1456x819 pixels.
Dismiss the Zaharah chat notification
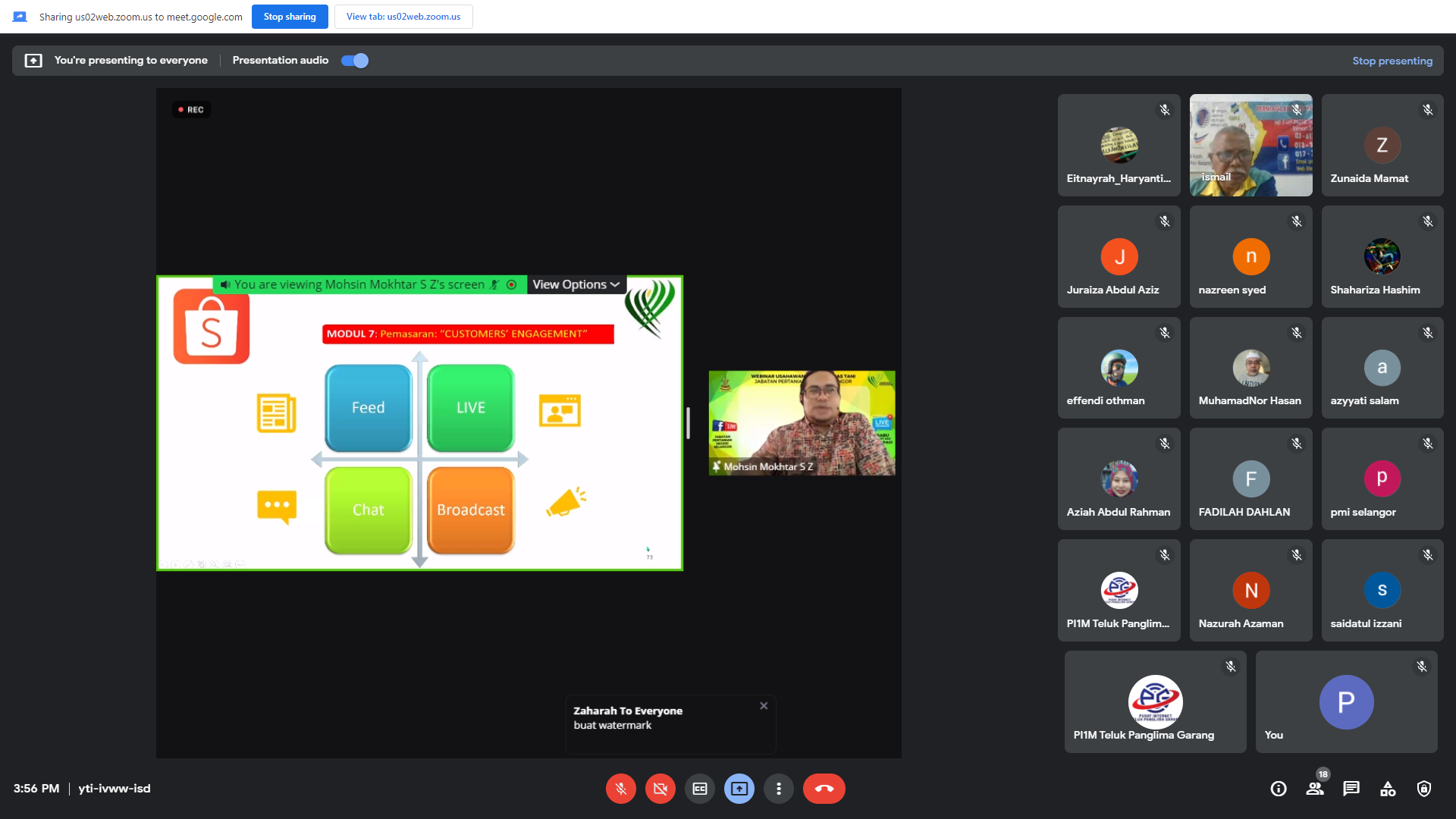pos(764,706)
